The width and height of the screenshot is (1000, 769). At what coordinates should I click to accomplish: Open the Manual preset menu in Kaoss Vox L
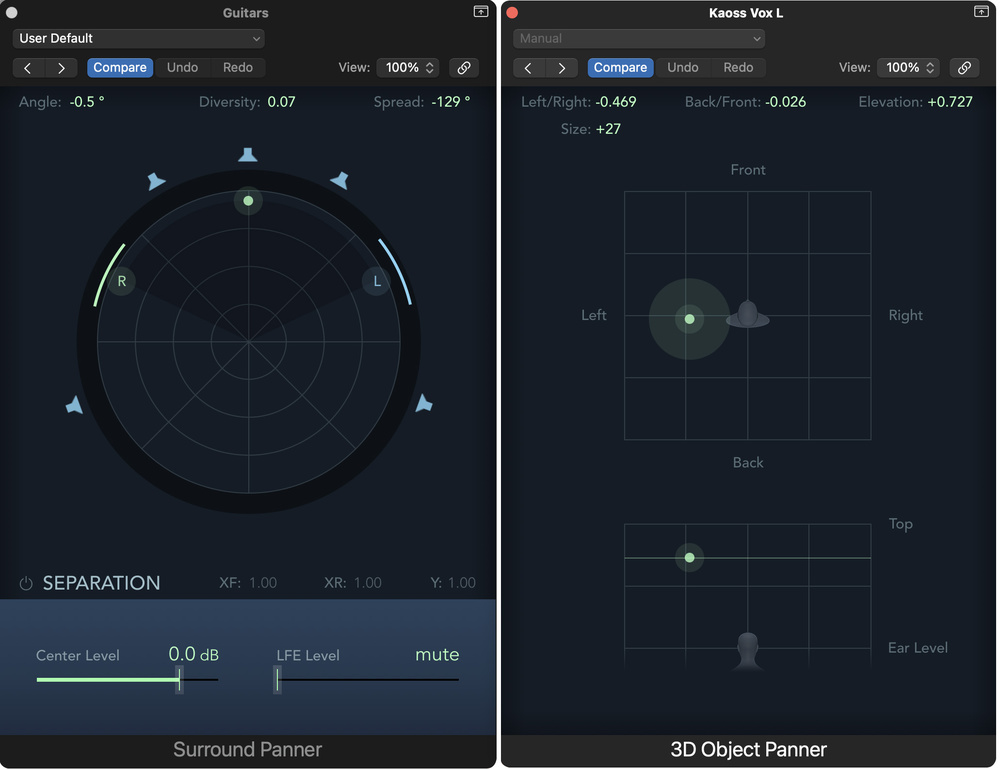(x=638, y=37)
